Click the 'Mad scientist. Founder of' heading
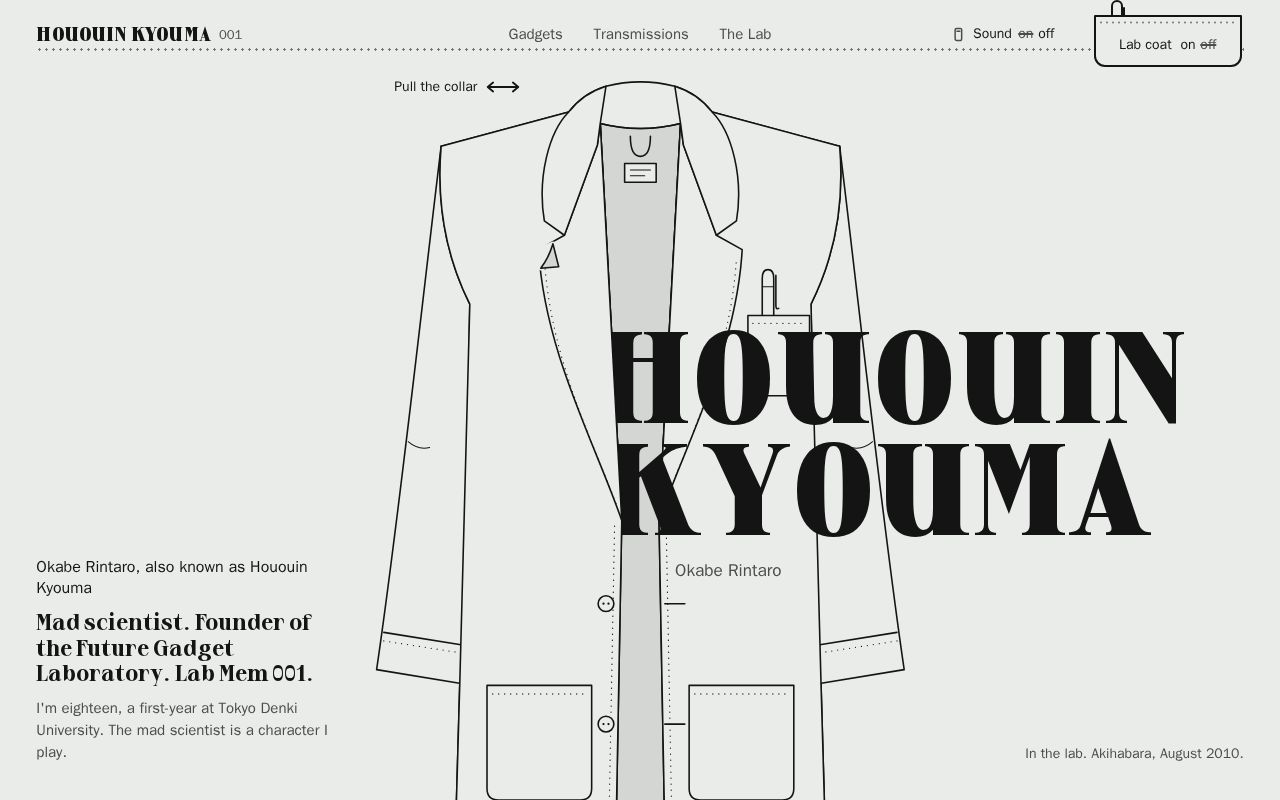The image size is (1280, 800). tap(174, 648)
